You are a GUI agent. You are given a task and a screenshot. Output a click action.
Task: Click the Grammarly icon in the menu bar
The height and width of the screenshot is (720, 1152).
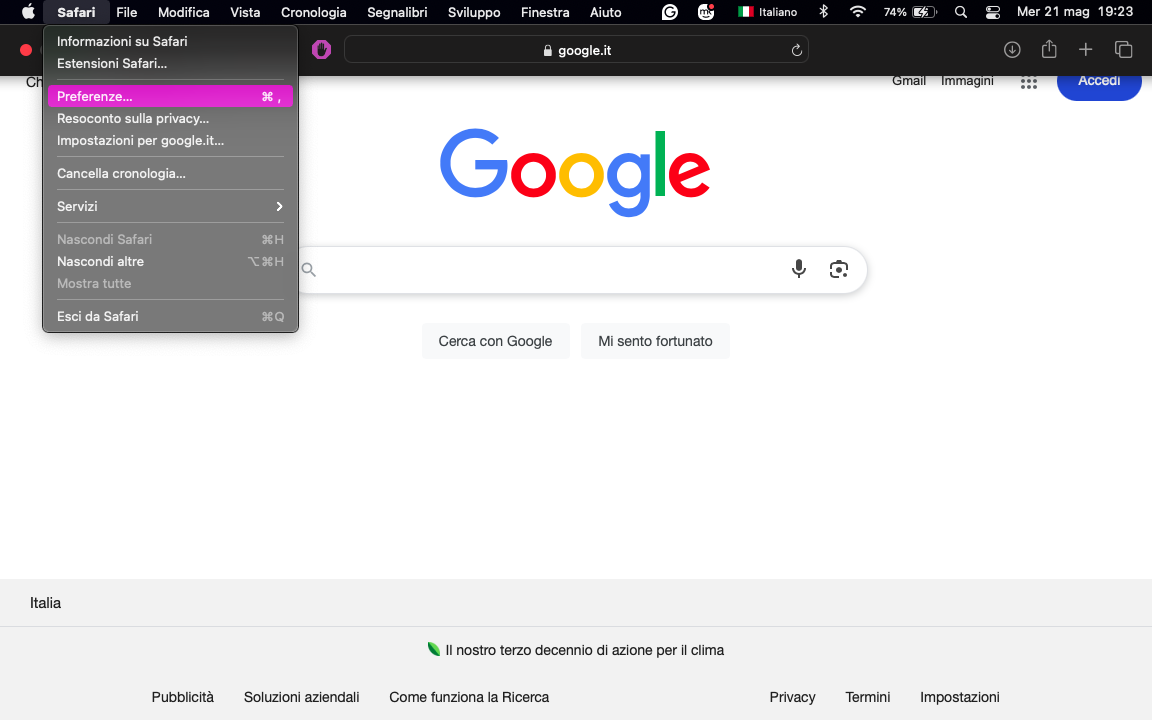click(667, 12)
